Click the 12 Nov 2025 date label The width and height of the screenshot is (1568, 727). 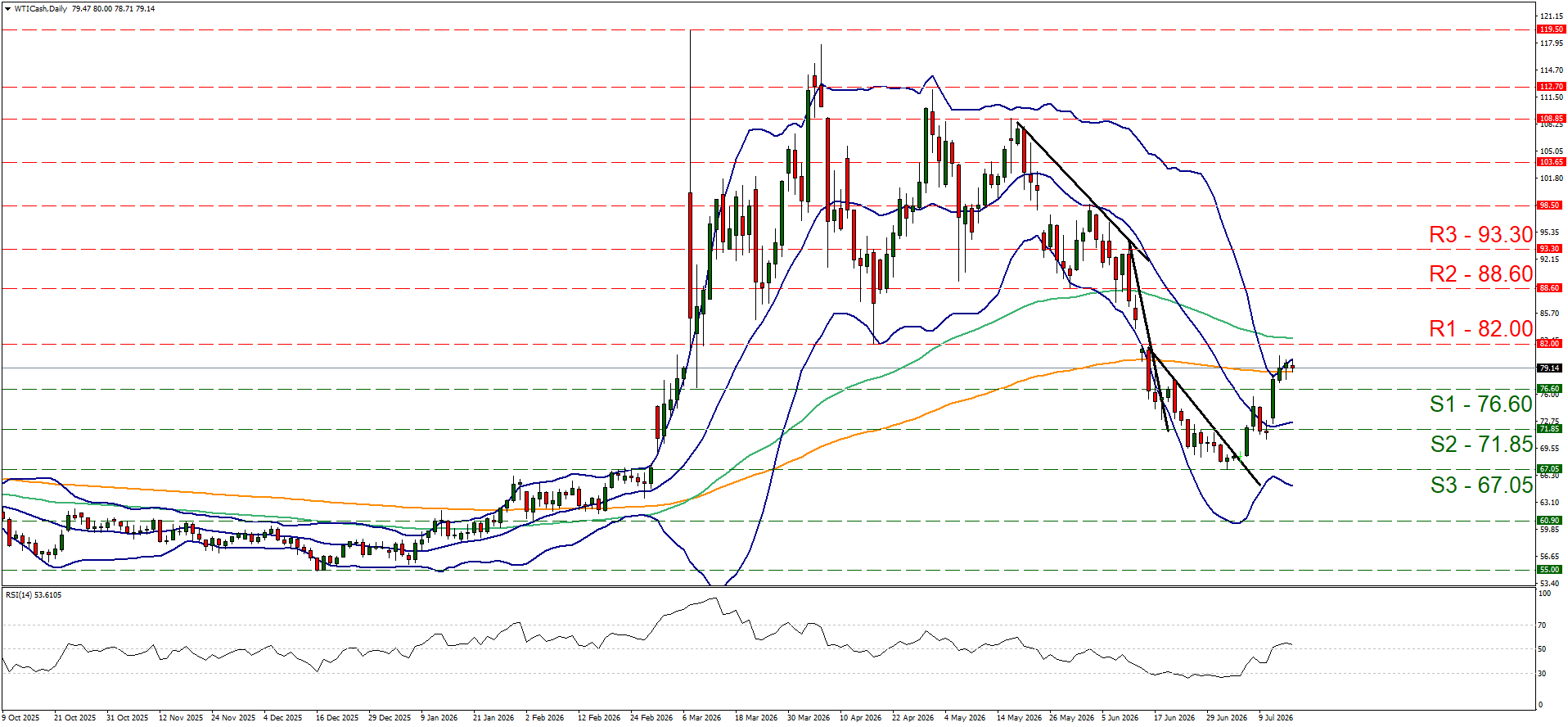coord(181,718)
